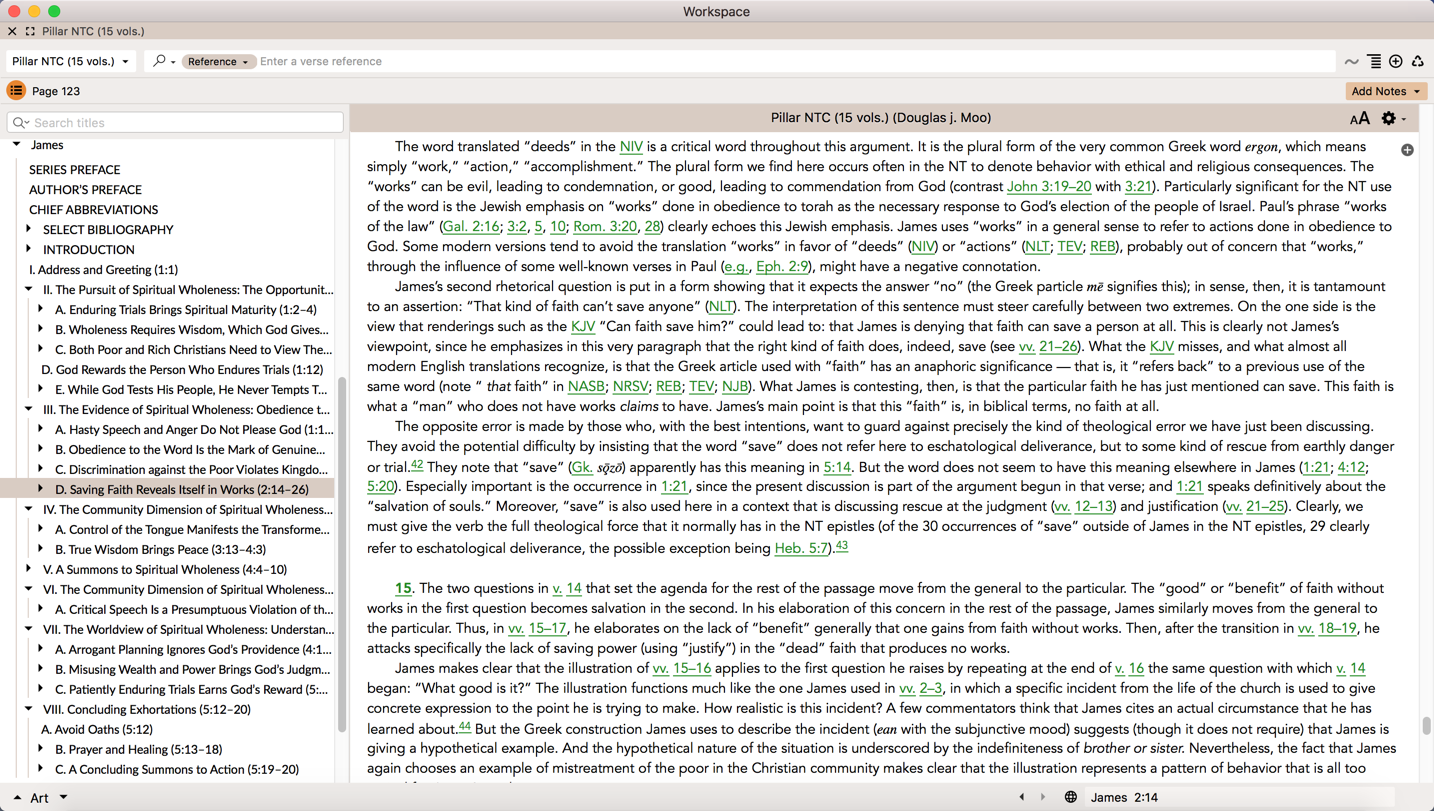Click the James 2:14 verse field

tap(1240, 797)
